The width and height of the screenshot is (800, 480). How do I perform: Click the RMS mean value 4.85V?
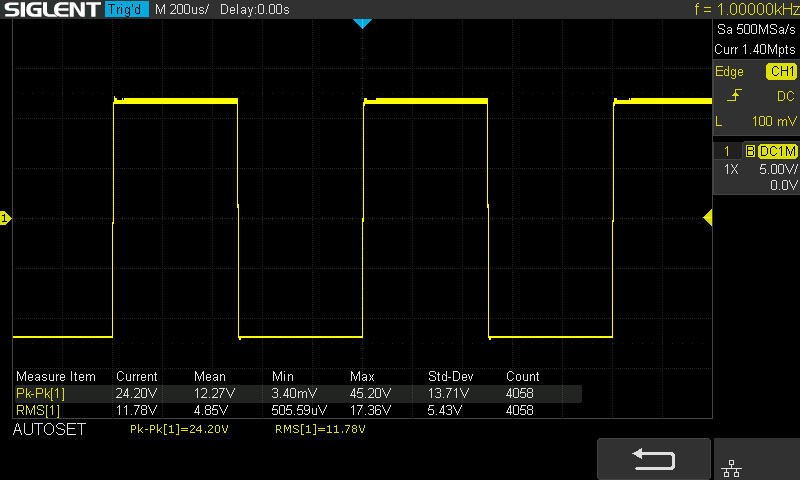[x=211, y=411]
